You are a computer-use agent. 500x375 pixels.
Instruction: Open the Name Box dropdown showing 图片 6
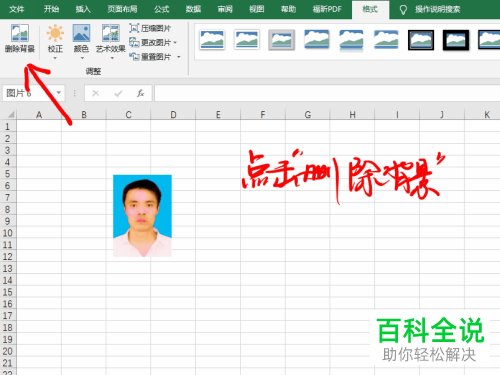coord(59,93)
